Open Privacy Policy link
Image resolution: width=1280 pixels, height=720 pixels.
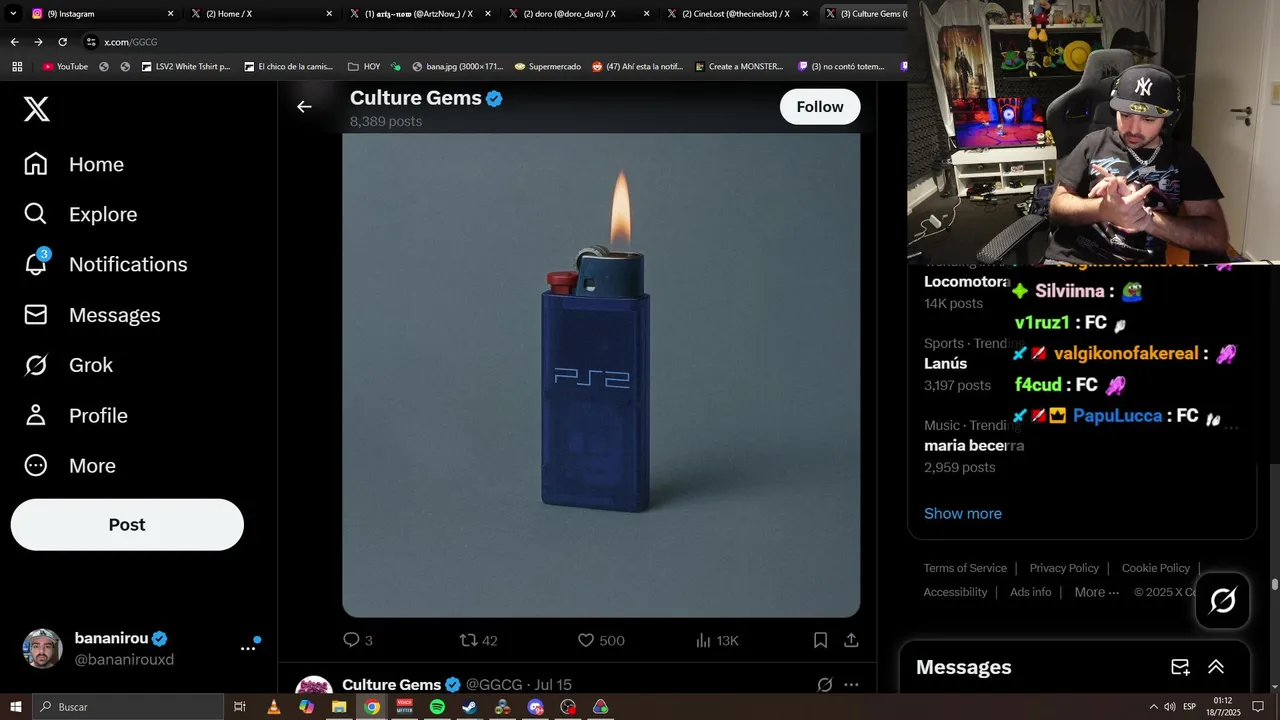1064,568
